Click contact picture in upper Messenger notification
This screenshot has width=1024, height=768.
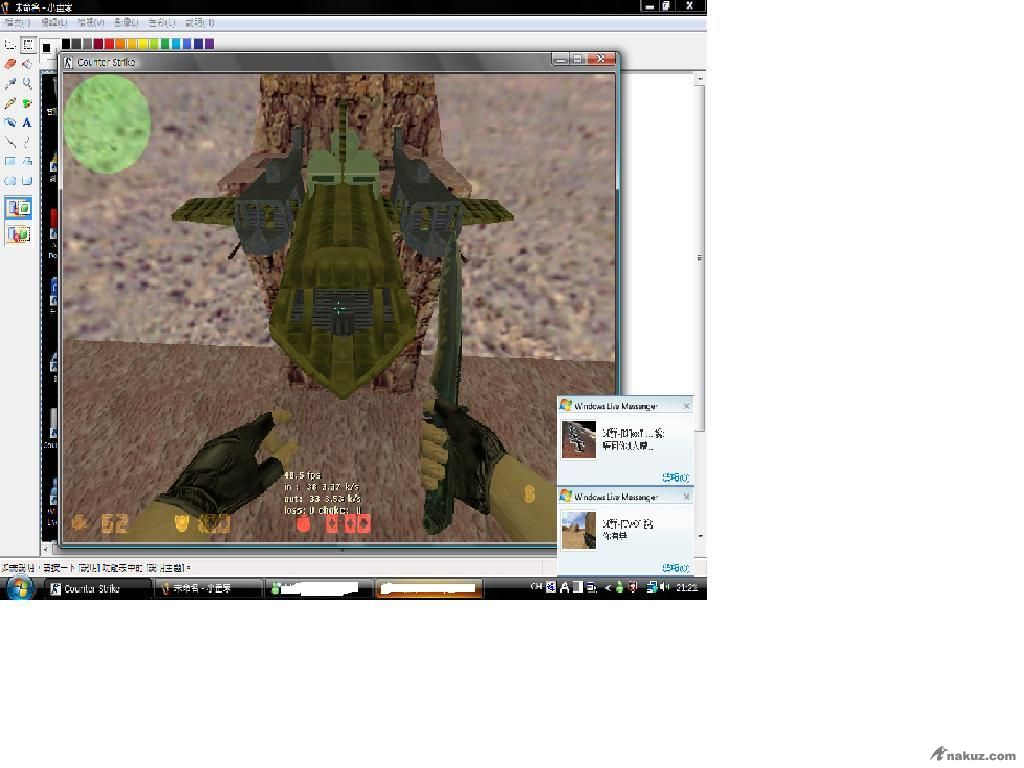[579, 440]
